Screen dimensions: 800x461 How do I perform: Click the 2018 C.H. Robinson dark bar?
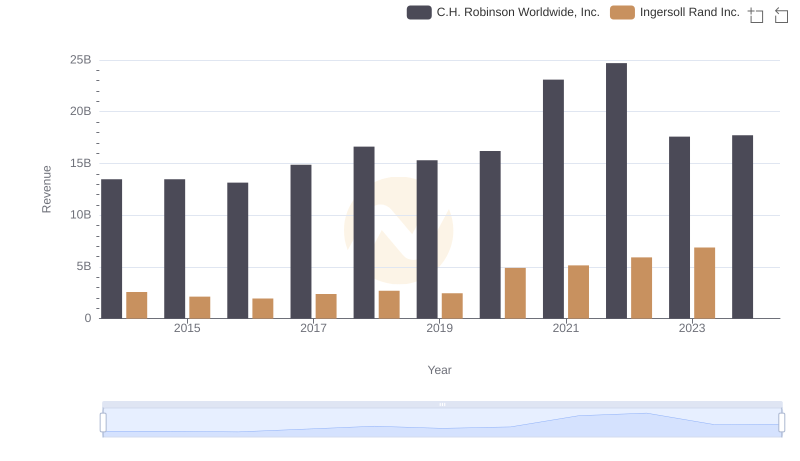point(364,232)
